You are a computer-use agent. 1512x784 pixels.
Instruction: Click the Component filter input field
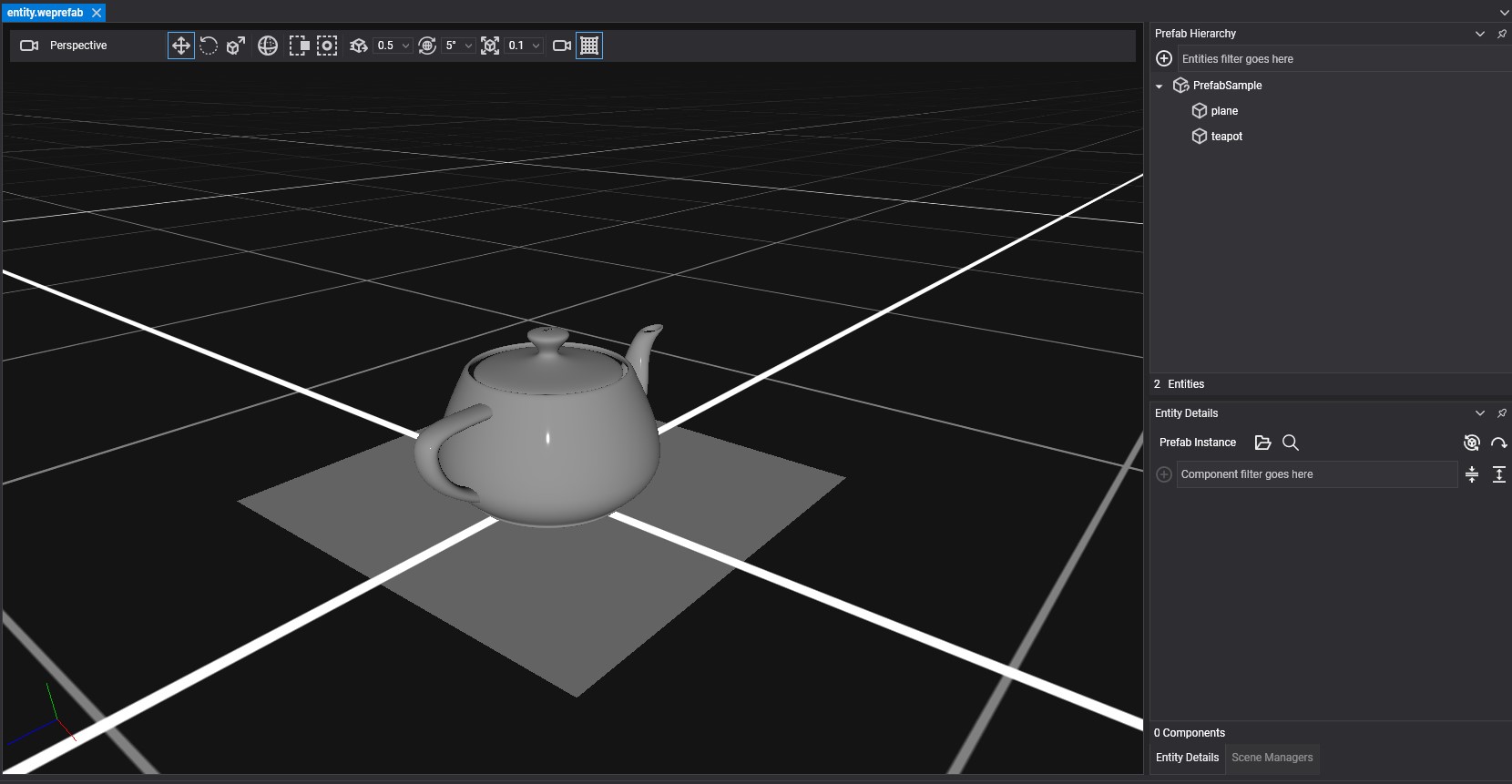tap(1316, 474)
